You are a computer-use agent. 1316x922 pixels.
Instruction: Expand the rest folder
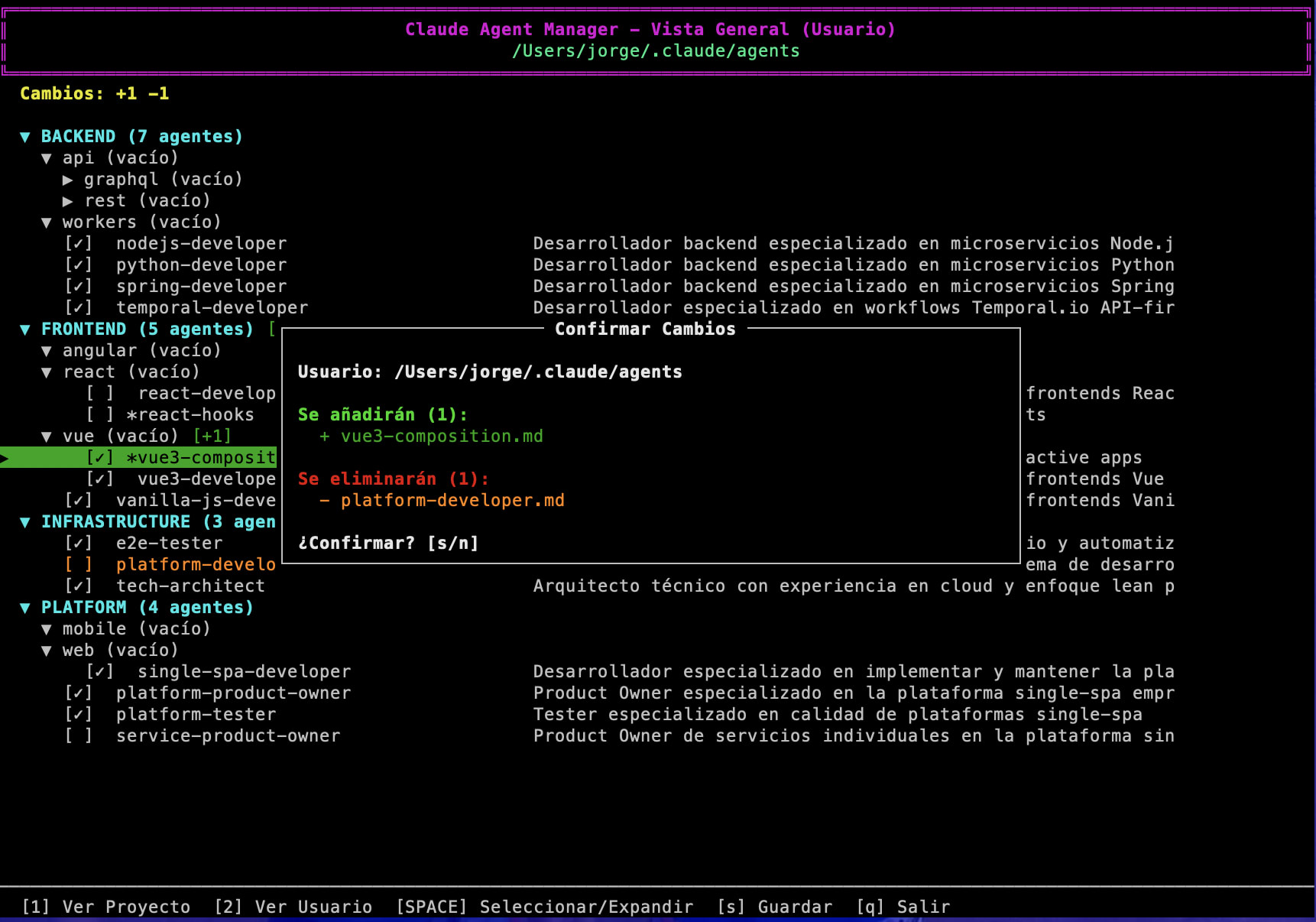pyautogui.click(x=69, y=200)
